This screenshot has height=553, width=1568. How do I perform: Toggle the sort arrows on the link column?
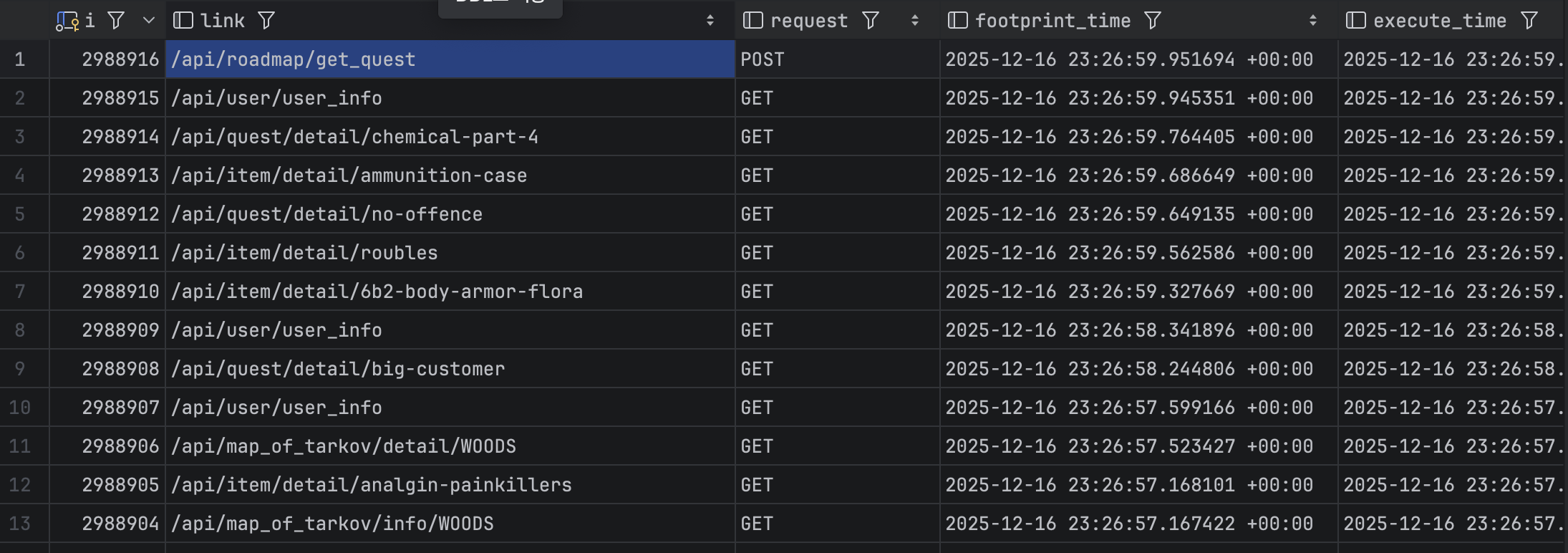coord(710,21)
